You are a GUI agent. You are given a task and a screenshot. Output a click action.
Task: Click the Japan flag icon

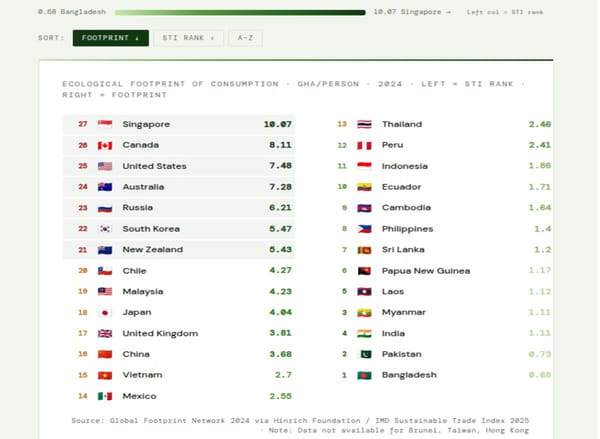tap(105, 312)
